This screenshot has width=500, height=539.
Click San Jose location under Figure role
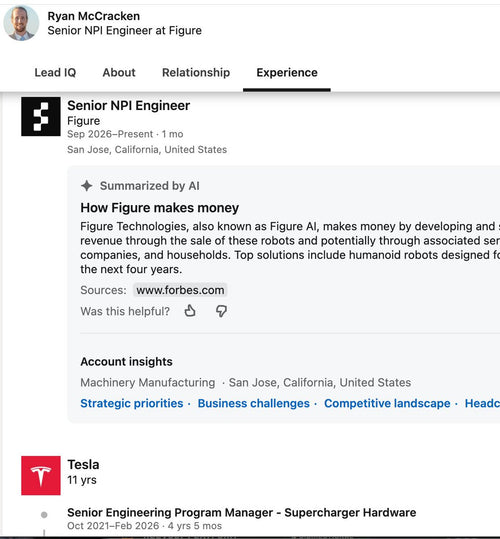click(x=147, y=150)
